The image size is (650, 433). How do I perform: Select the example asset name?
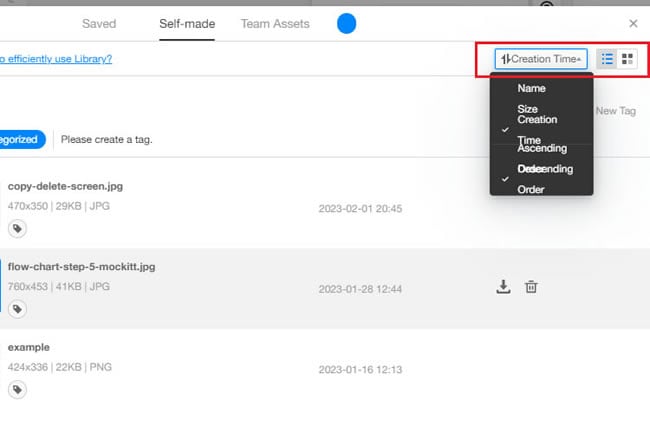tap(29, 347)
